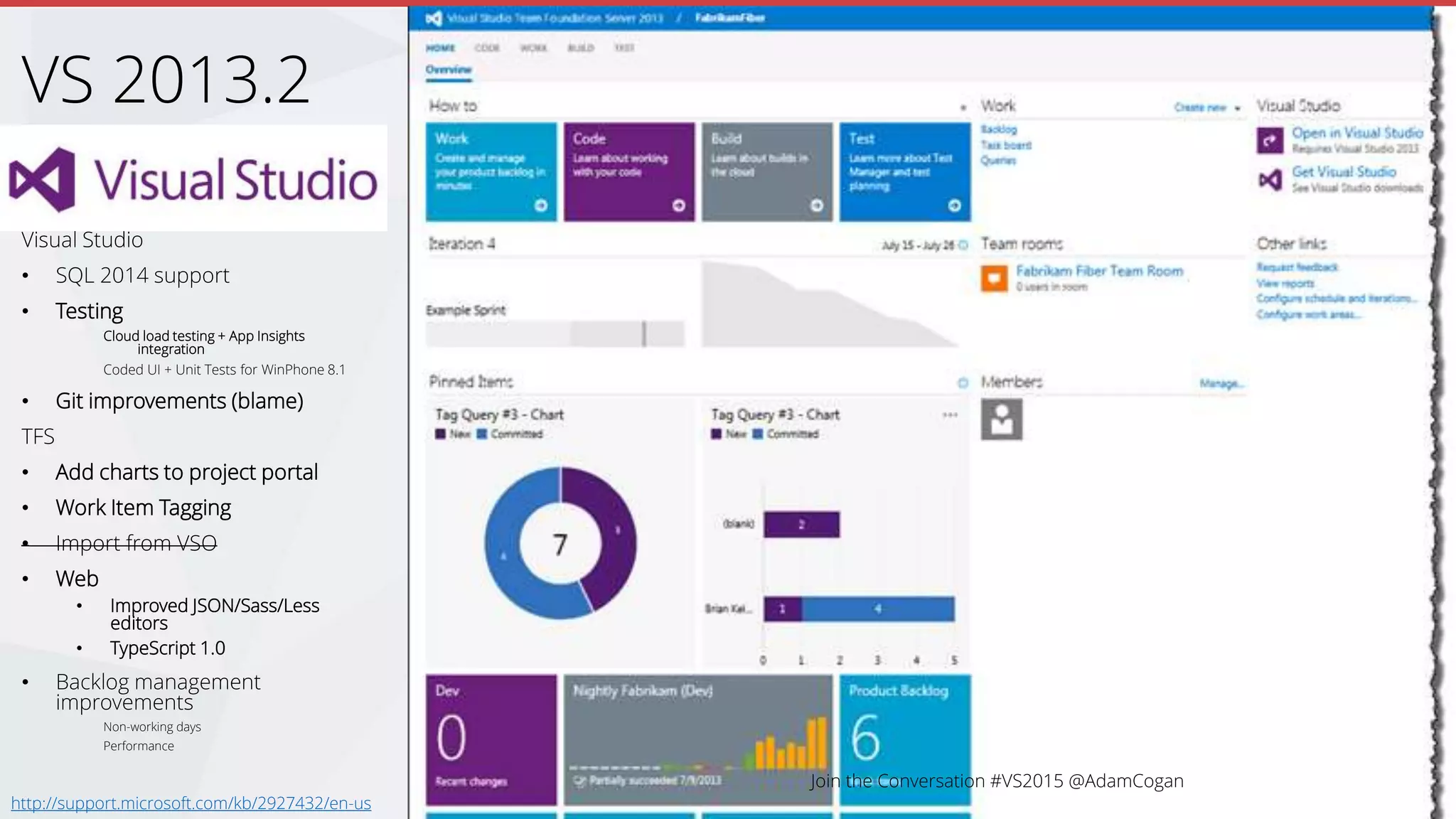Click the Get Visual Studio logo icon
This screenshot has width=1456, height=819.
pyautogui.click(x=1270, y=179)
